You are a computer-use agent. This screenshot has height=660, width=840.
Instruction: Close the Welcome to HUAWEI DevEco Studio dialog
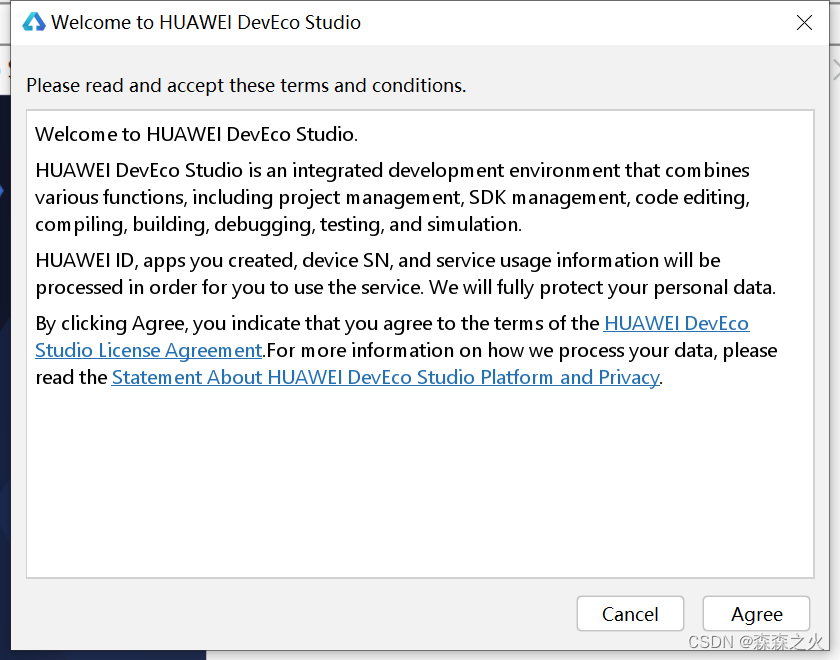coord(804,22)
